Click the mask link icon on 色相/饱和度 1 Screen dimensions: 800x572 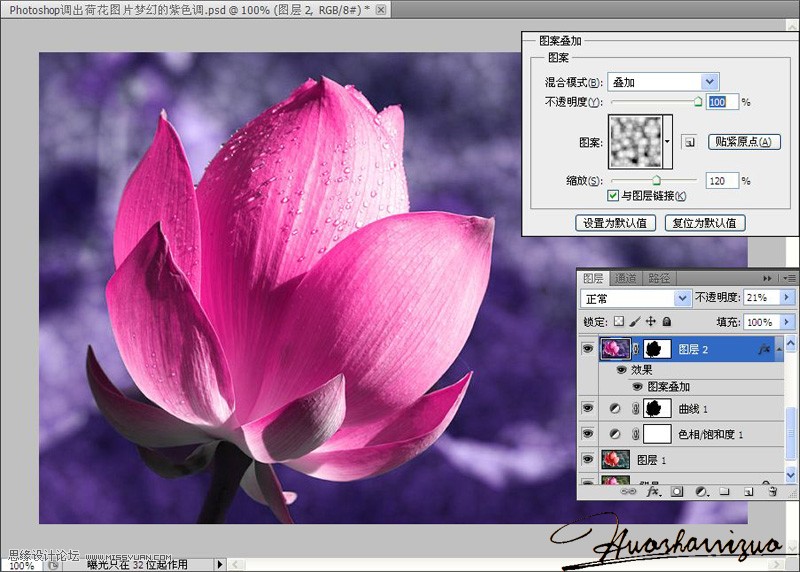pyautogui.click(x=636, y=434)
